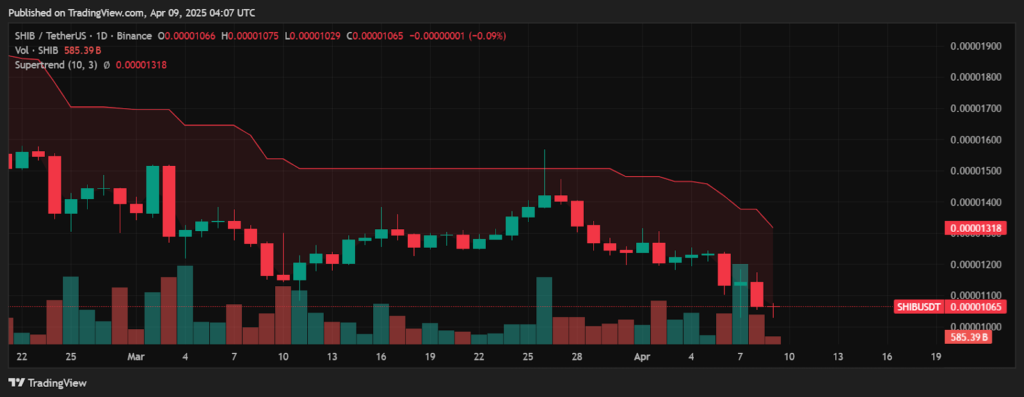Click the red 0.00001318 price axis tag
Image resolution: width=1024 pixels, height=397 pixels.
click(x=977, y=228)
